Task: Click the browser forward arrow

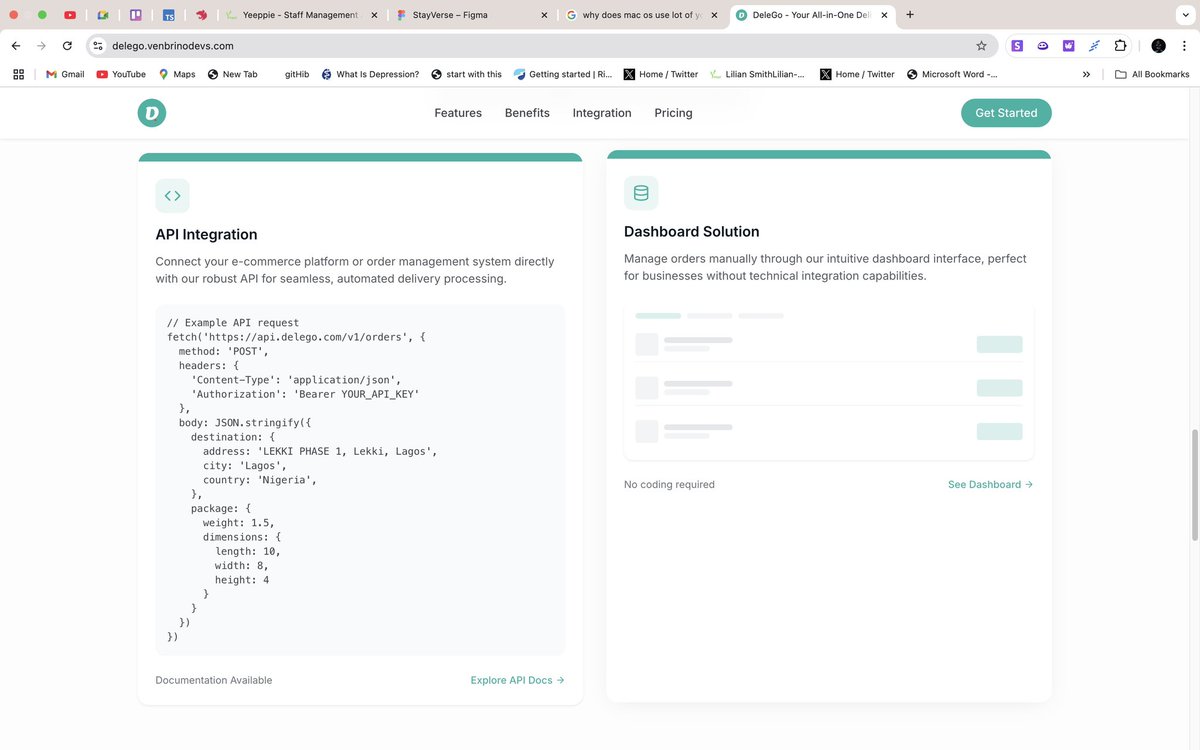Action: 41,46
